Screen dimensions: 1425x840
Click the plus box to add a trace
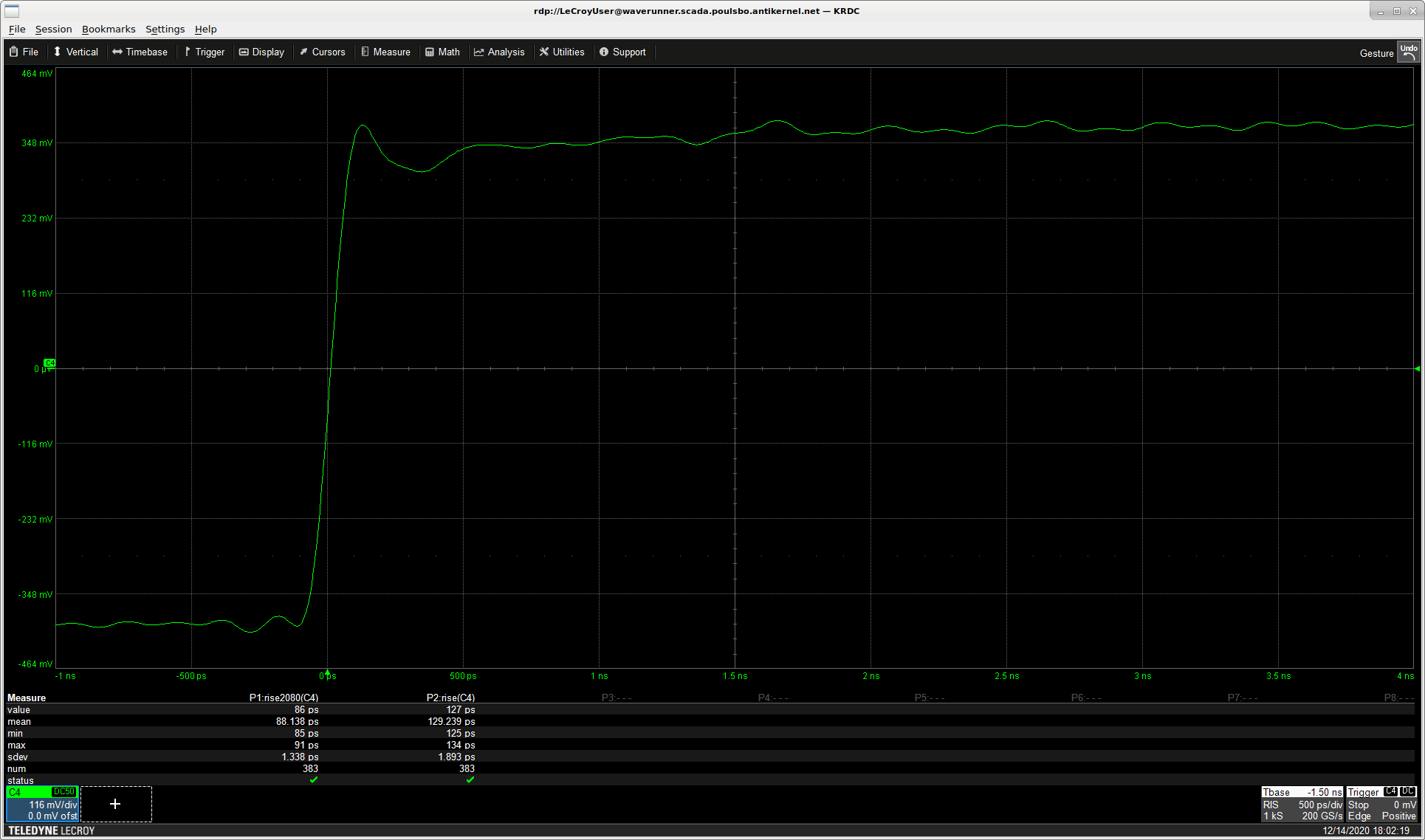tap(116, 804)
